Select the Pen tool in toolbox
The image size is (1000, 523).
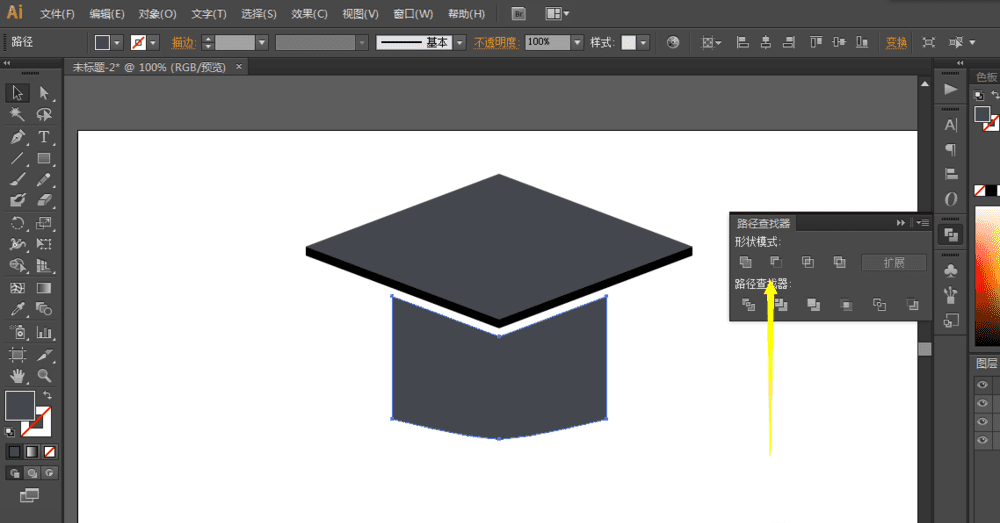point(17,137)
